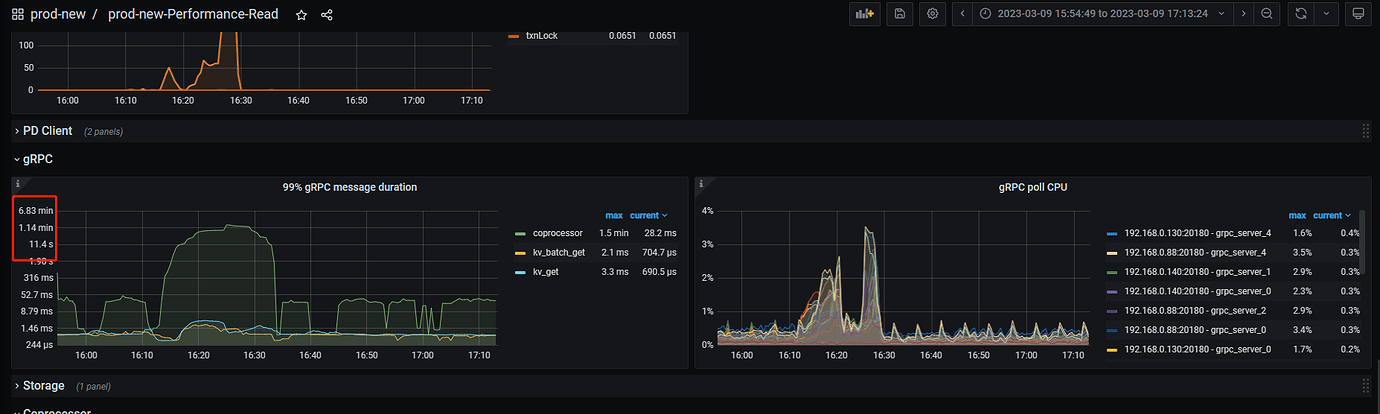The image size is (1380, 414).
Task: Open the refresh interval dropdown
Action: 1327,14
